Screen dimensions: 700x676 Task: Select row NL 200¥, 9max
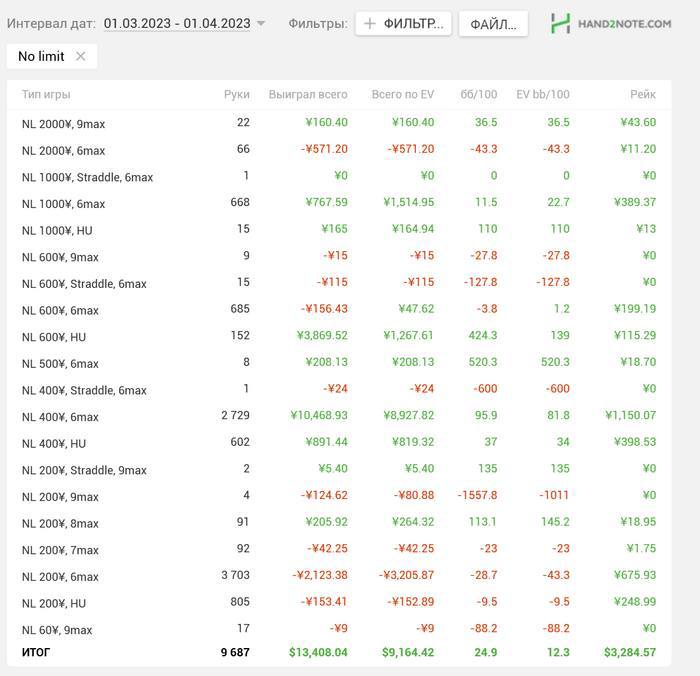339,496
